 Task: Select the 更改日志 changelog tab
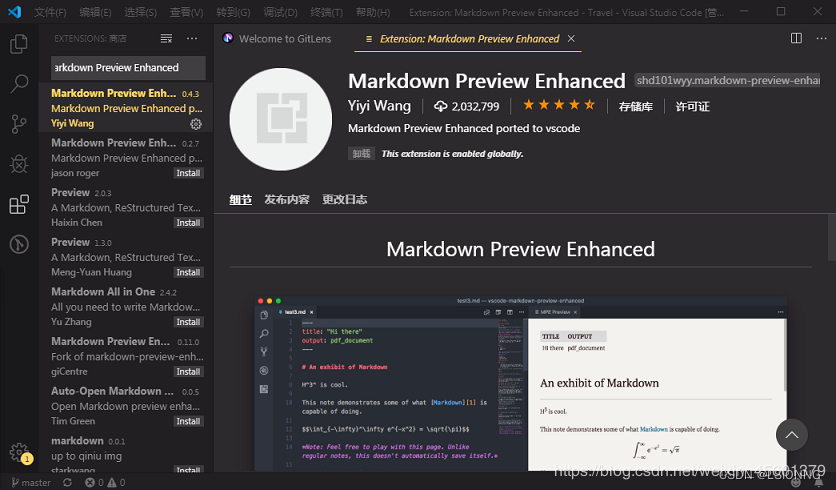(x=344, y=199)
